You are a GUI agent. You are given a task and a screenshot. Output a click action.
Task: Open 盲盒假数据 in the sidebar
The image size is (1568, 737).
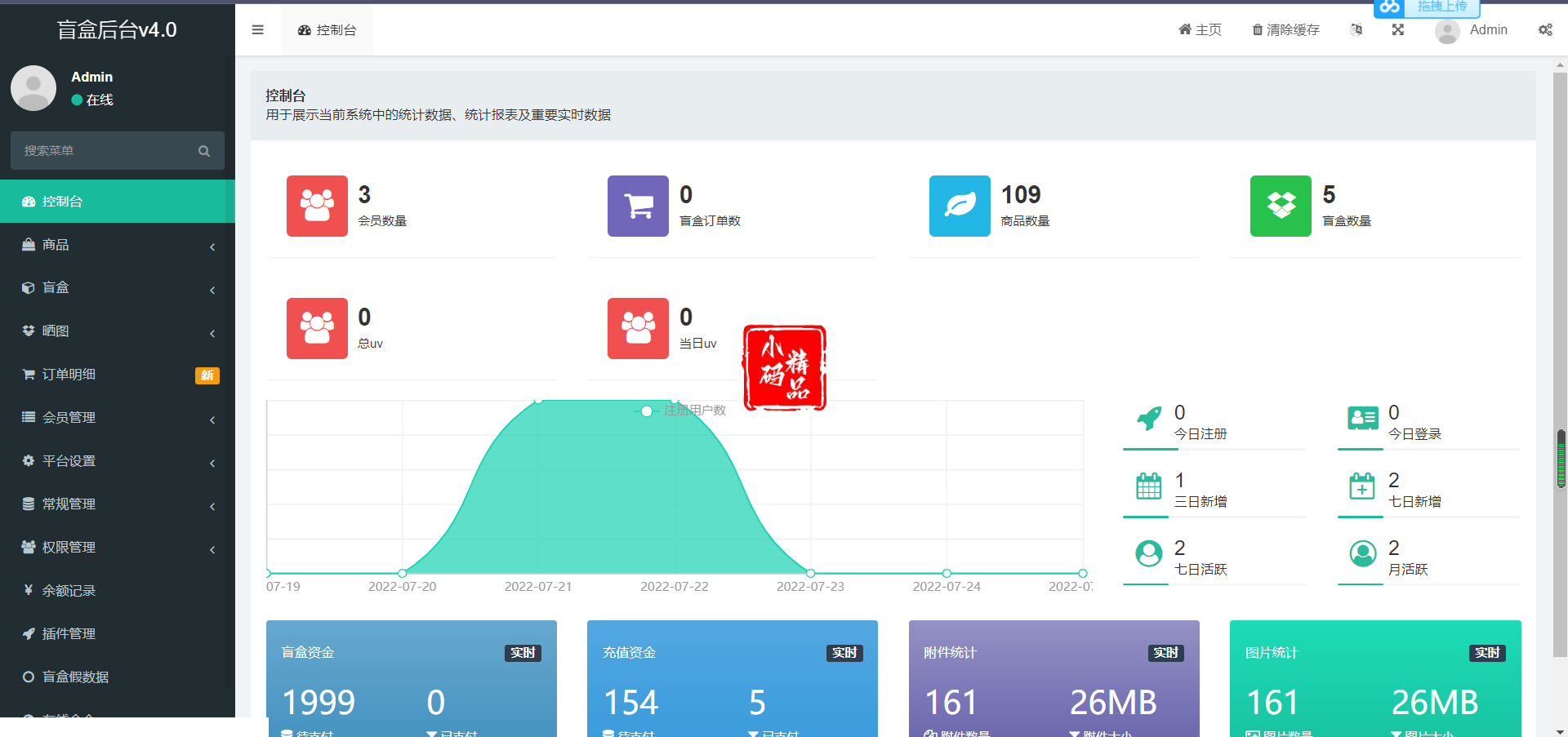pos(118,677)
